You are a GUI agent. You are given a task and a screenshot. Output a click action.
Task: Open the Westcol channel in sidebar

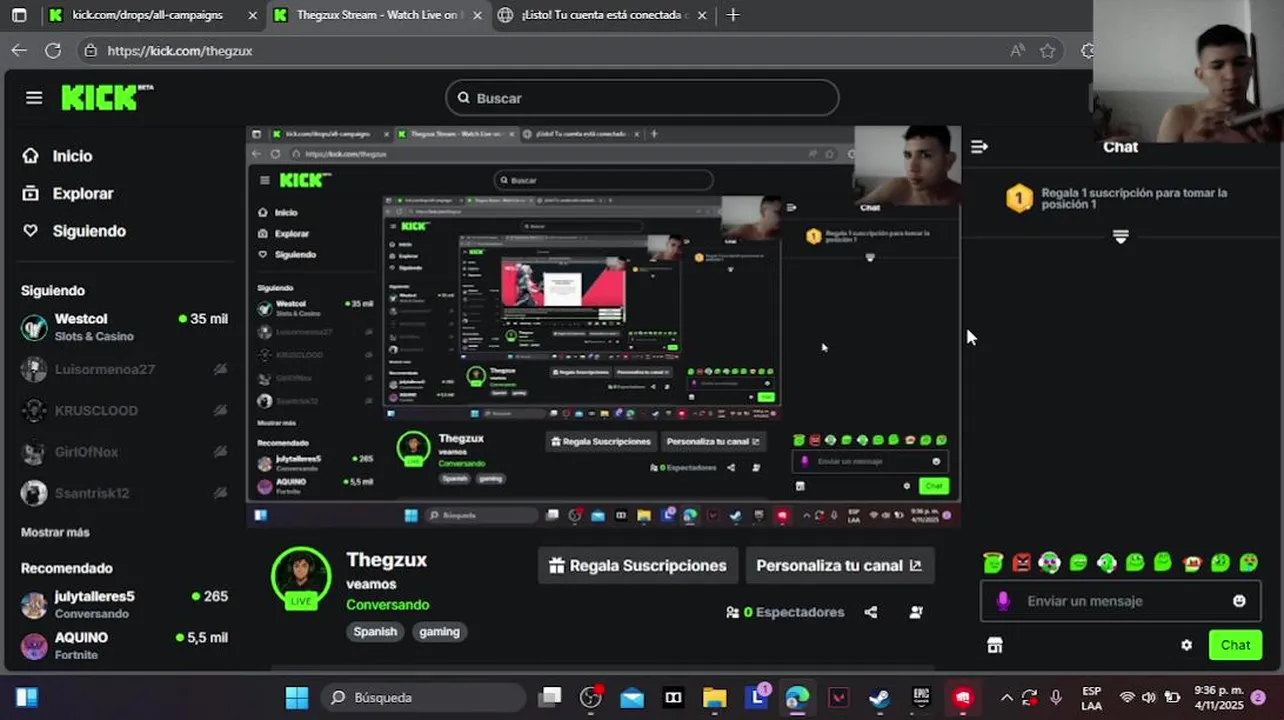pyautogui.click(x=124, y=327)
